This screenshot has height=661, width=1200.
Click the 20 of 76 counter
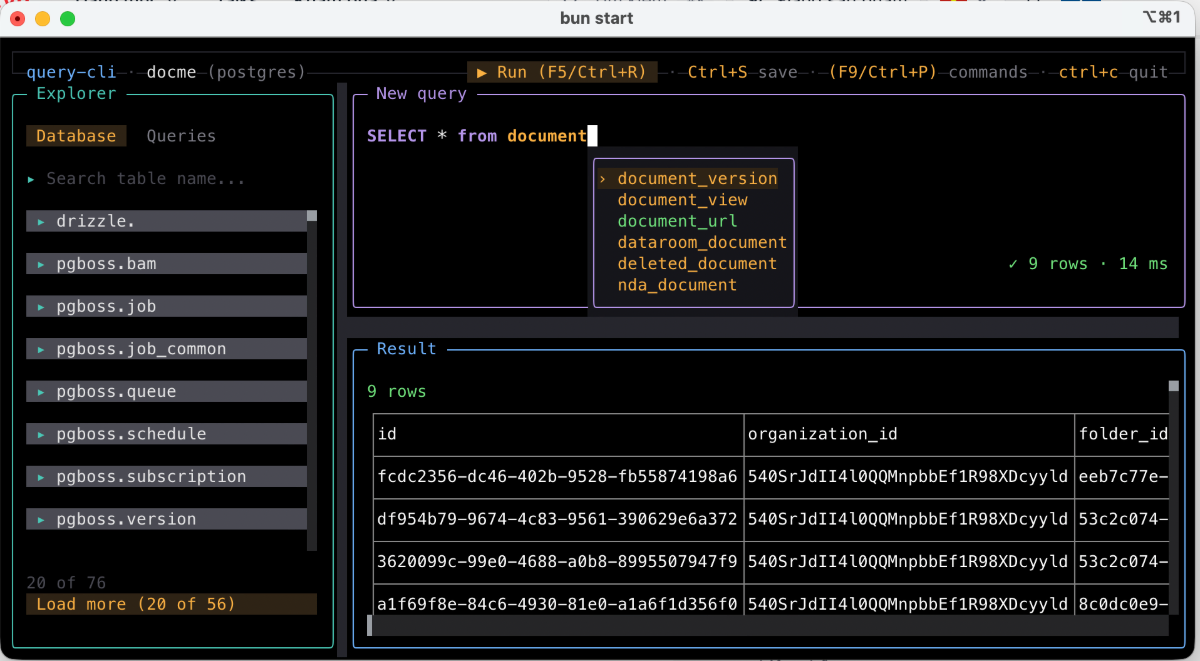point(66,582)
